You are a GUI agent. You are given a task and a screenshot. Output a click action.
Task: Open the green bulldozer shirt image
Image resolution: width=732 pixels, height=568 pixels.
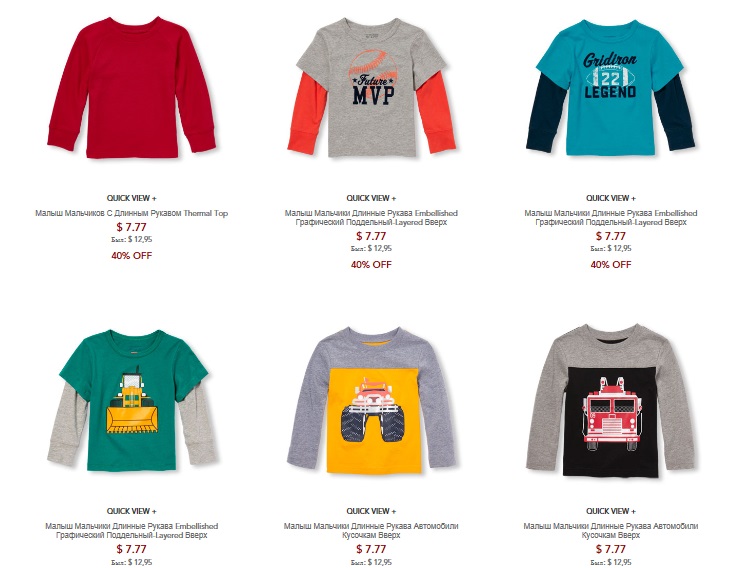click(132, 400)
